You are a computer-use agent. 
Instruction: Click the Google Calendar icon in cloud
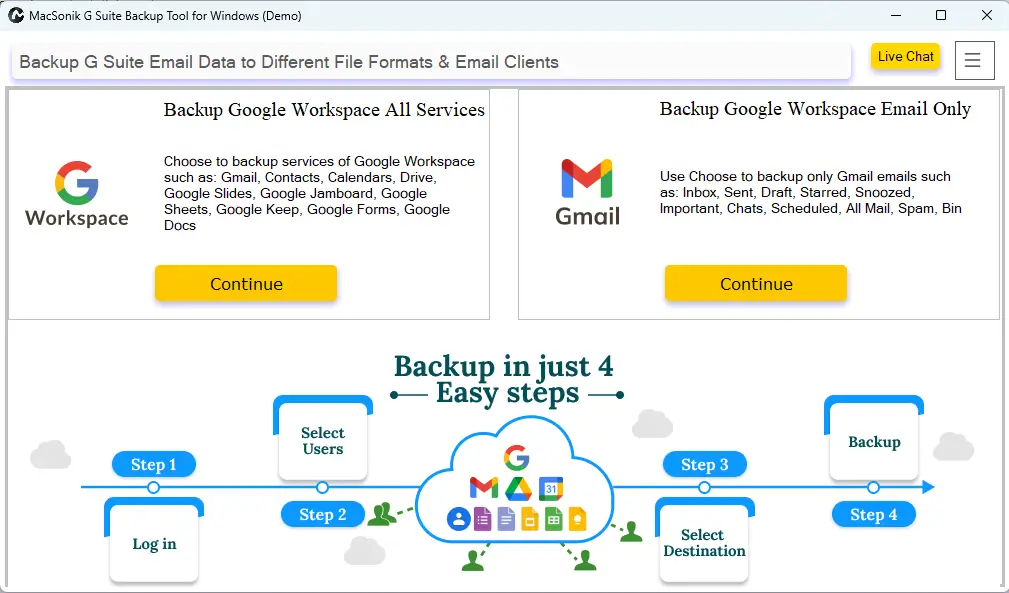[x=552, y=488]
